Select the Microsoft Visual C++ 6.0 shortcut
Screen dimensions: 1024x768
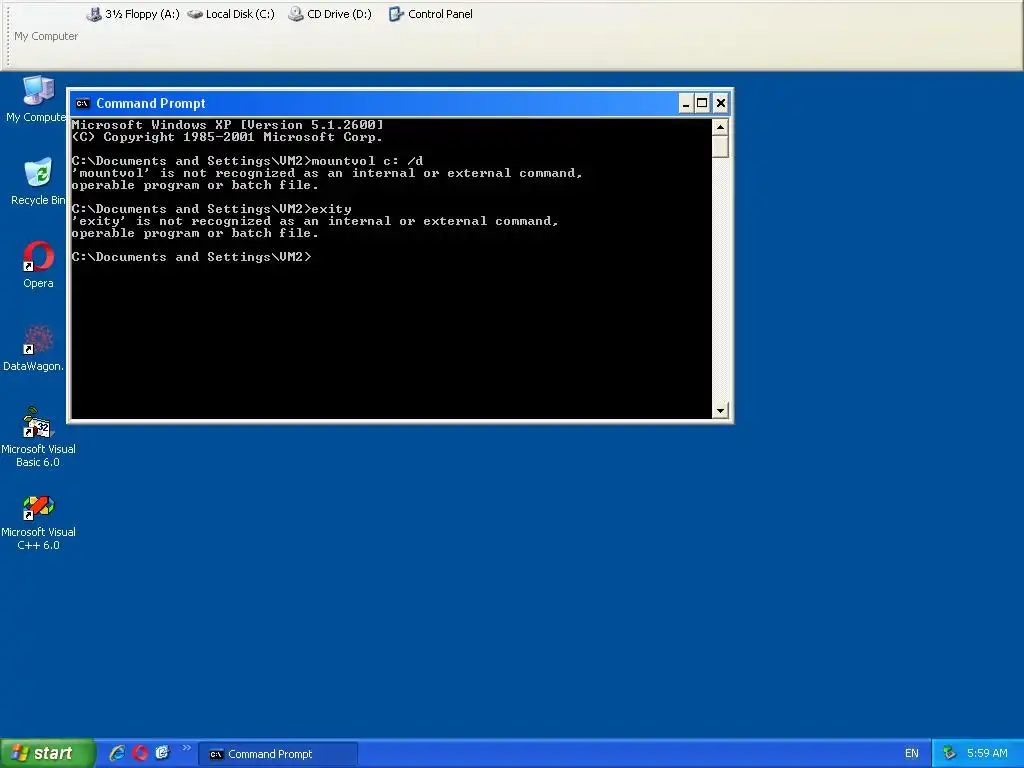tap(38, 520)
